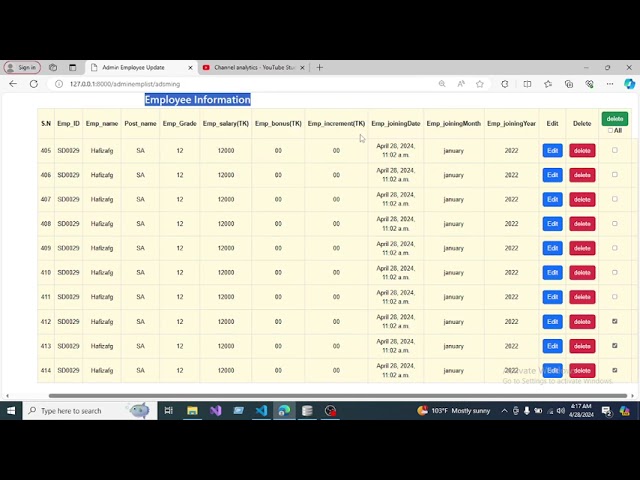The height and width of the screenshot is (480, 640).
Task: Show hidden system tray icons
Action: coord(504,411)
